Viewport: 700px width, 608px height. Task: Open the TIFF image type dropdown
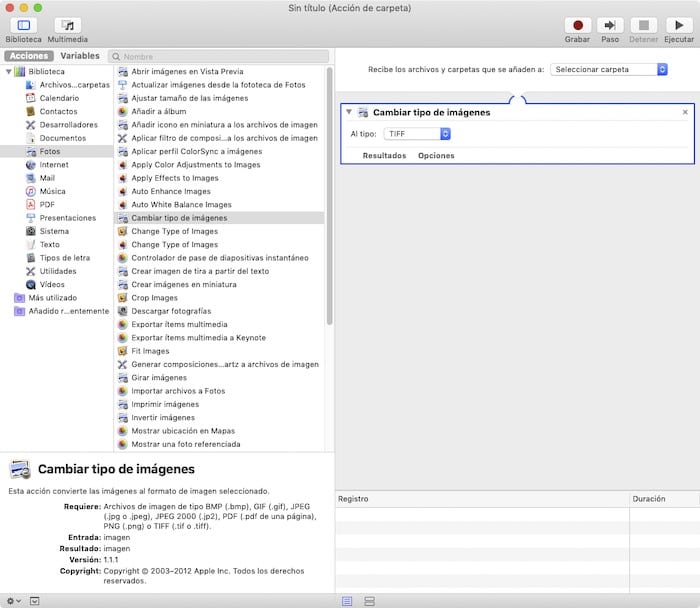[x=417, y=133]
